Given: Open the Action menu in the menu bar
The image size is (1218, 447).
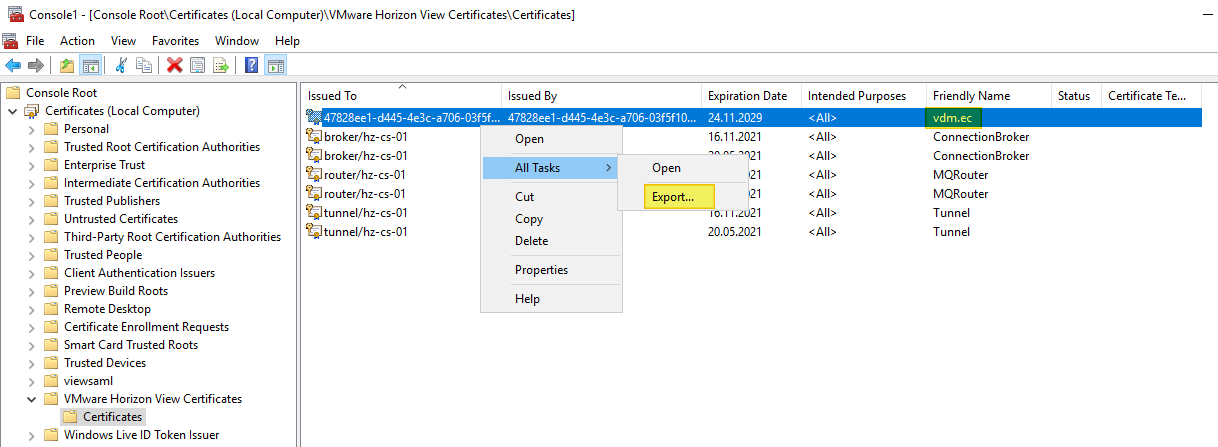Looking at the screenshot, I should click(77, 41).
